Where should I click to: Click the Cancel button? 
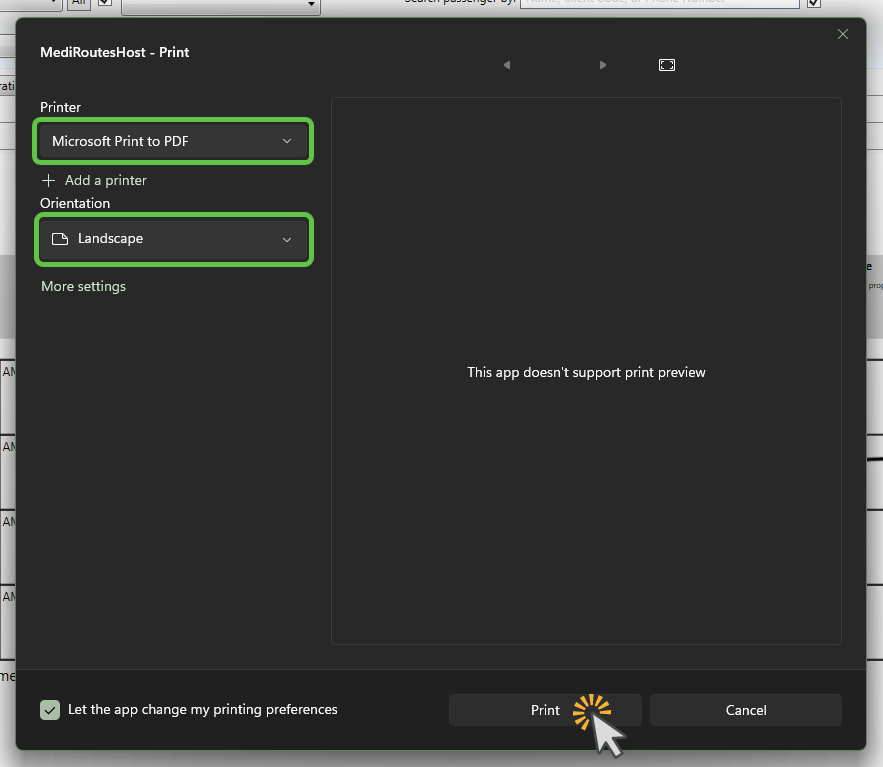(x=746, y=710)
